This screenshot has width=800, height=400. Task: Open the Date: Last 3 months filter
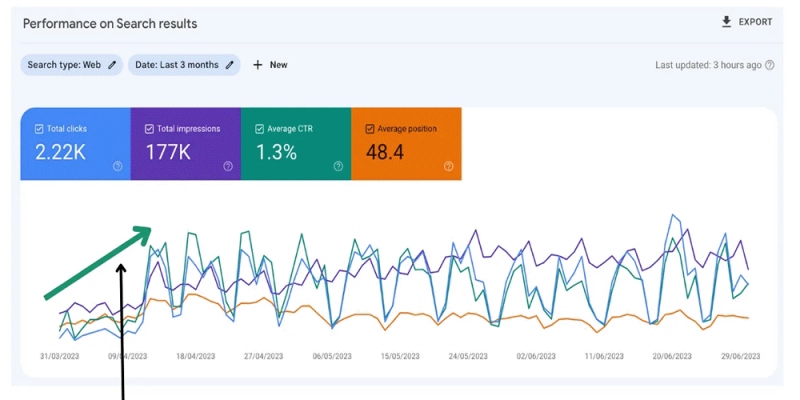coord(177,65)
